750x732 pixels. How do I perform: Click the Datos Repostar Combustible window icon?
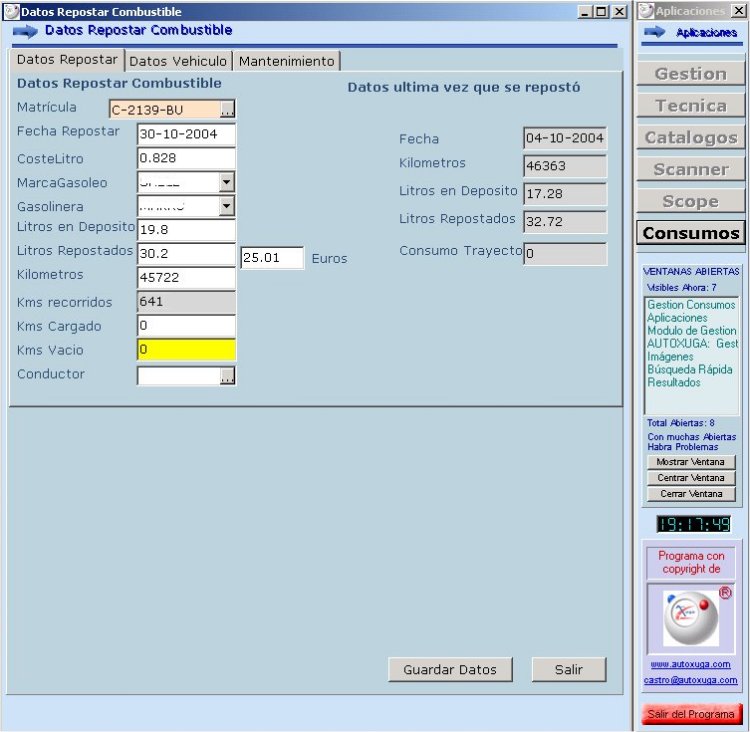[11, 11]
